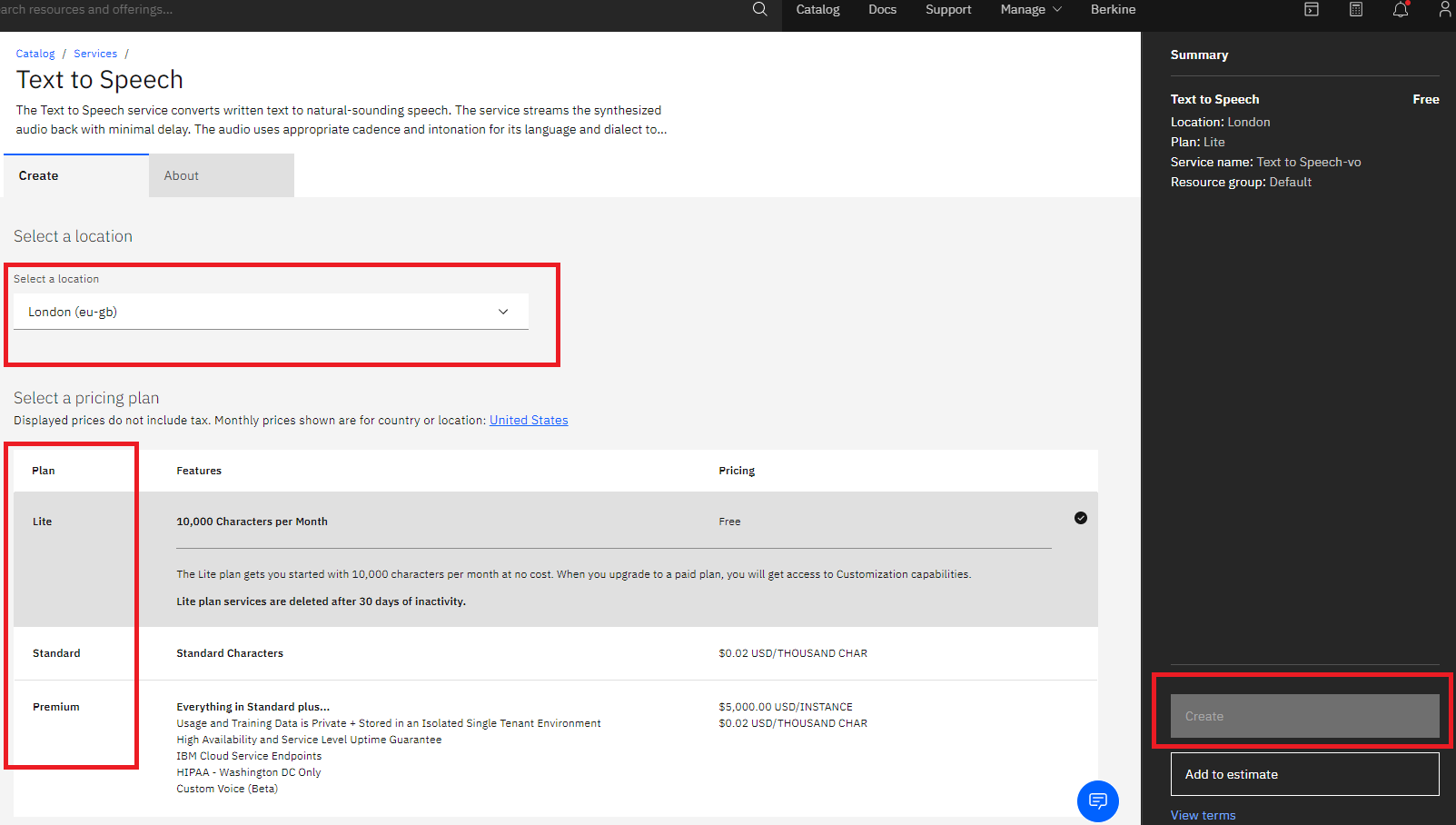Open the Berkine account switcher
The height and width of the screenshot is (825, 1456).
point(1113,9)
